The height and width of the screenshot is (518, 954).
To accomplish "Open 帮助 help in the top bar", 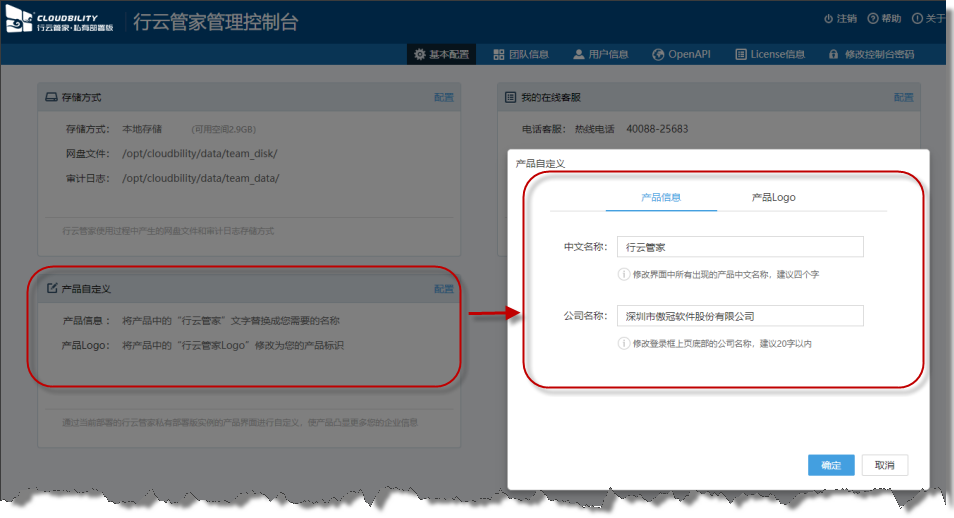I will click(873, 19).
